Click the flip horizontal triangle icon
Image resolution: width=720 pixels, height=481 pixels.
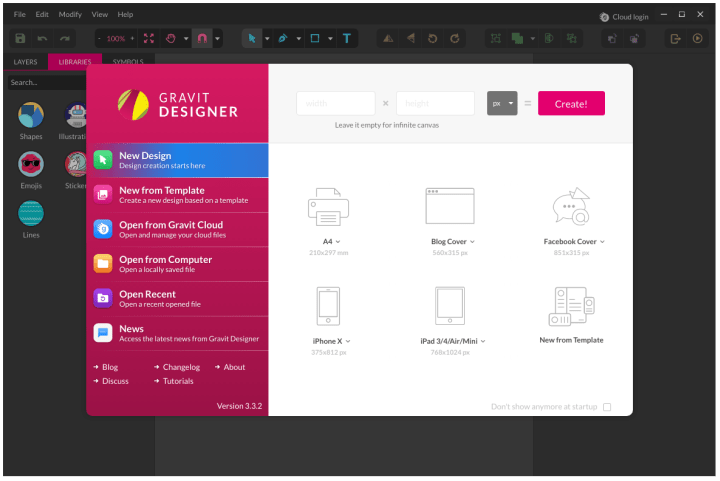(x=411, y=39)
